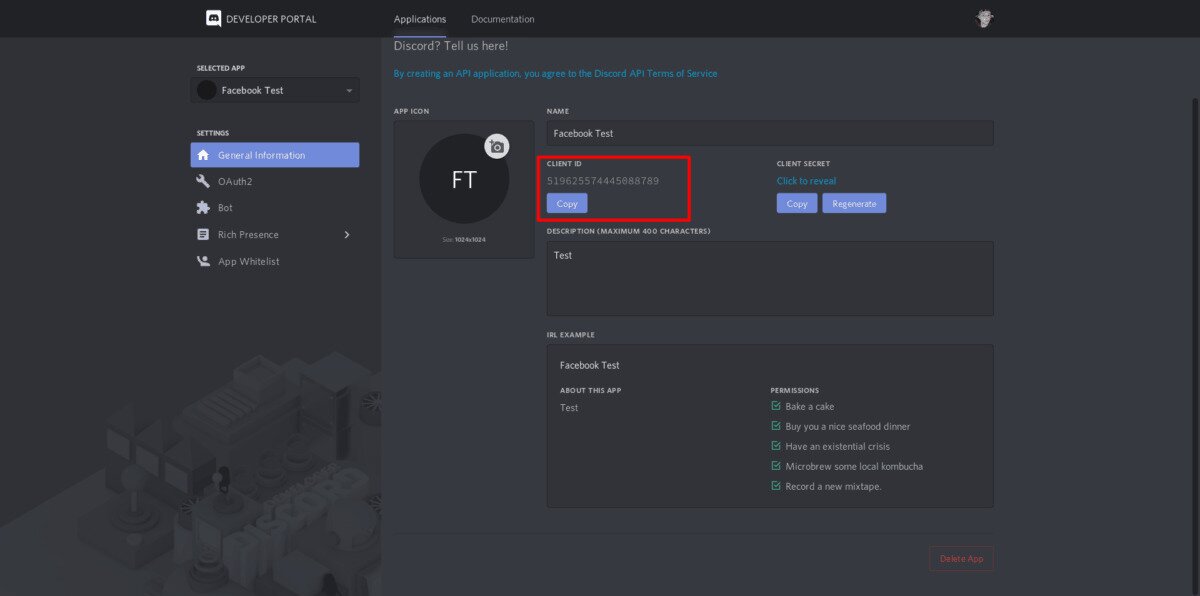Click the Regenerate client secret button
1200x596 pixels.
click(853, 203)
